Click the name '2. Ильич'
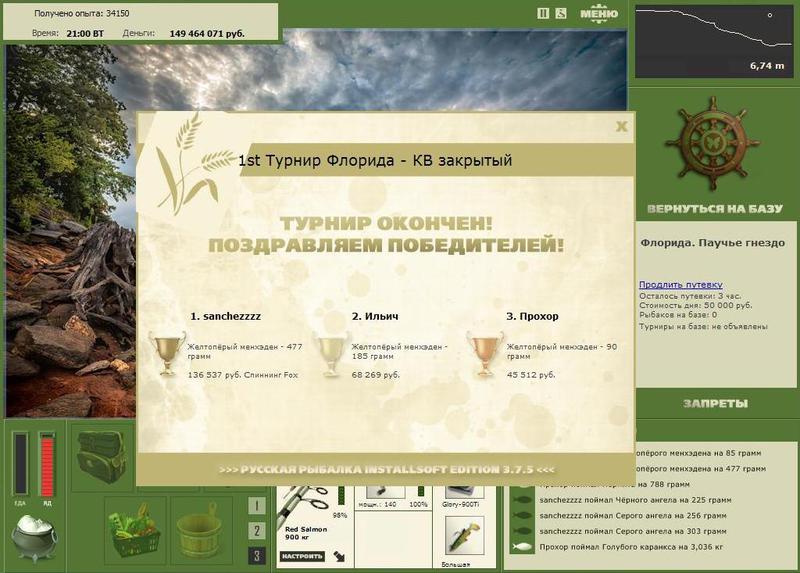Image resolution: width=800 pixels, height=573 pixels. coord(375,316)
